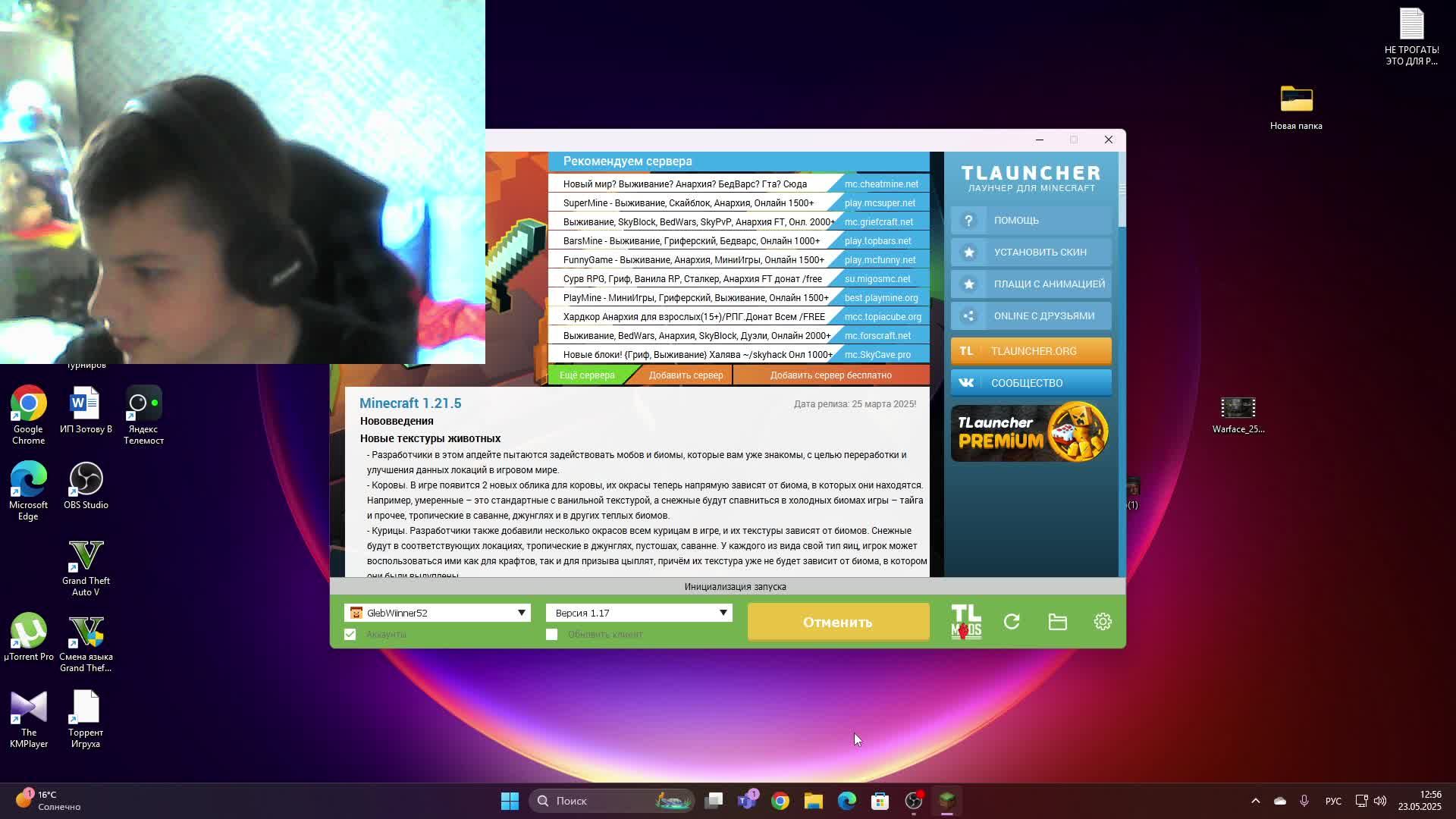The image size is (1456, 819).
Task: Show hidden system tray icons
Action: (1255, 801)
